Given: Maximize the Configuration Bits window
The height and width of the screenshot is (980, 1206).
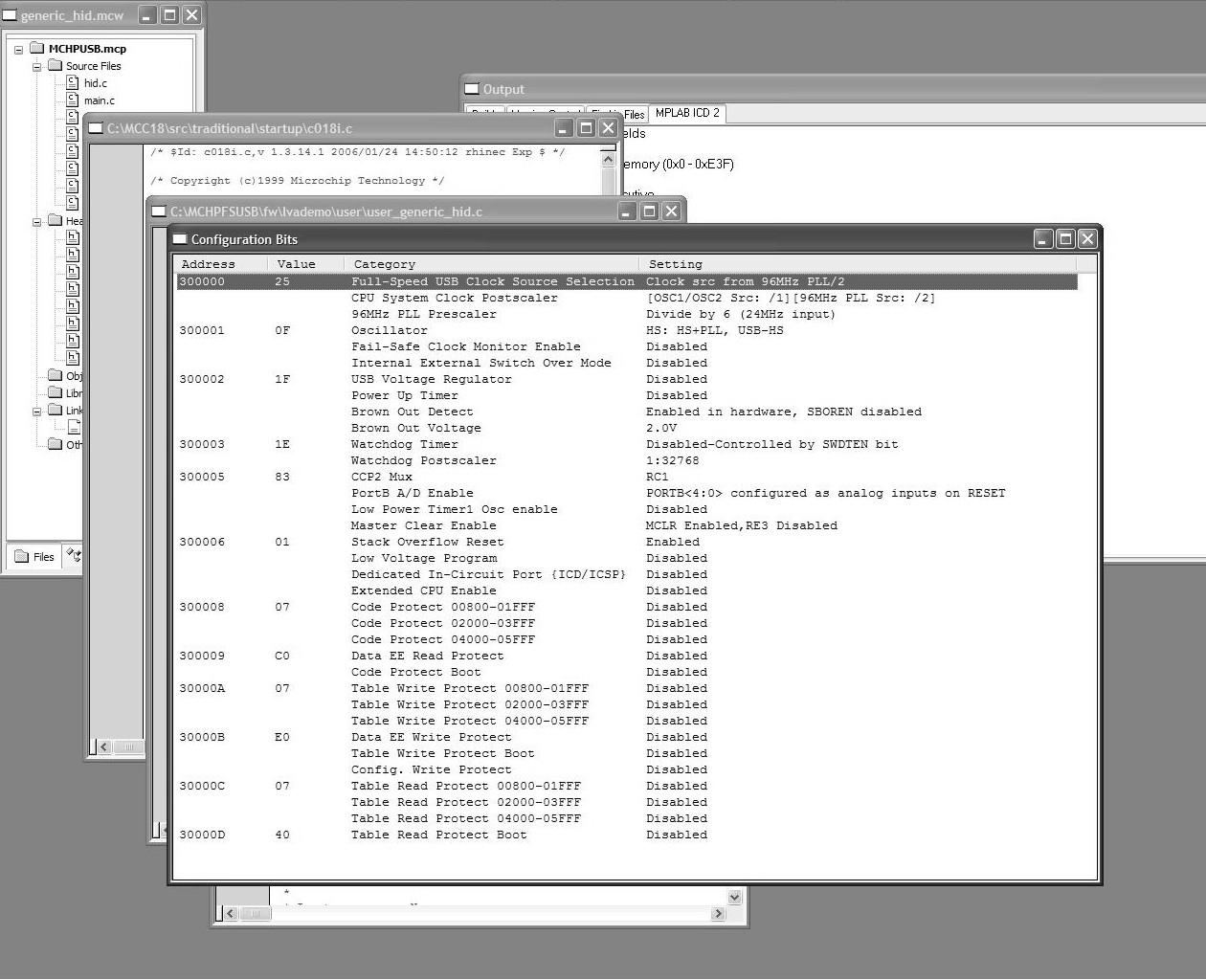Looking at the screenshot, I should point(1065,239).
